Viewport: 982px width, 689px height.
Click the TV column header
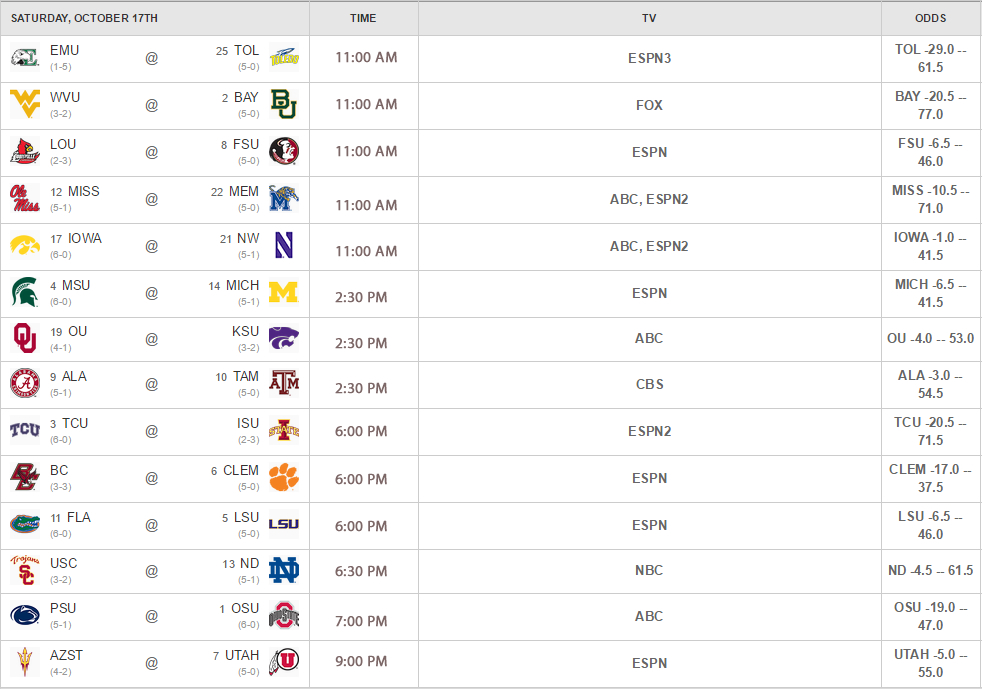coord(649,18)
